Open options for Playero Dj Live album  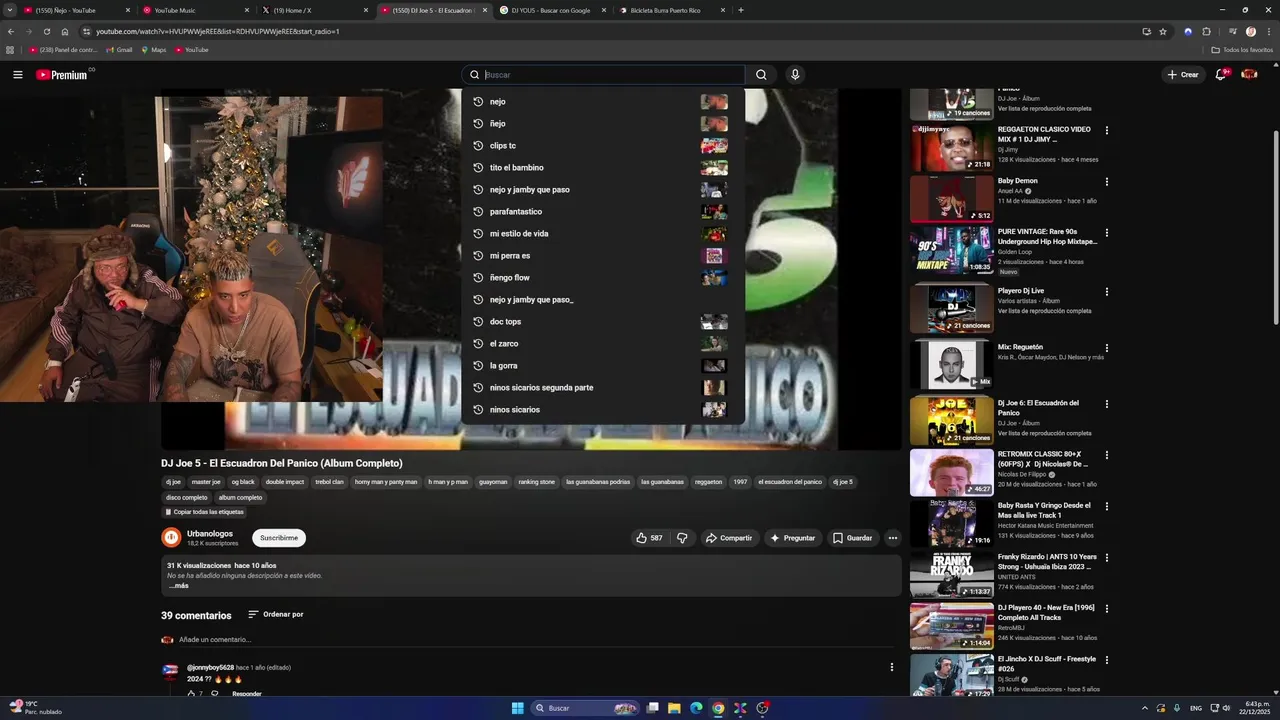(1106, 292)
